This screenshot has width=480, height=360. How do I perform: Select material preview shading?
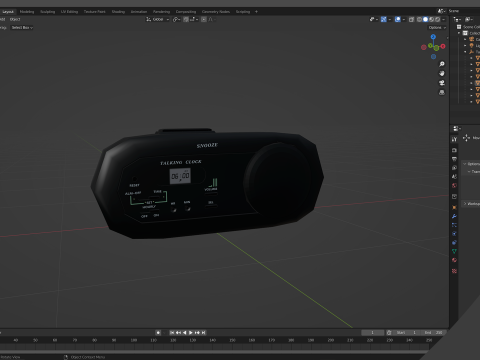pos(431,19)
